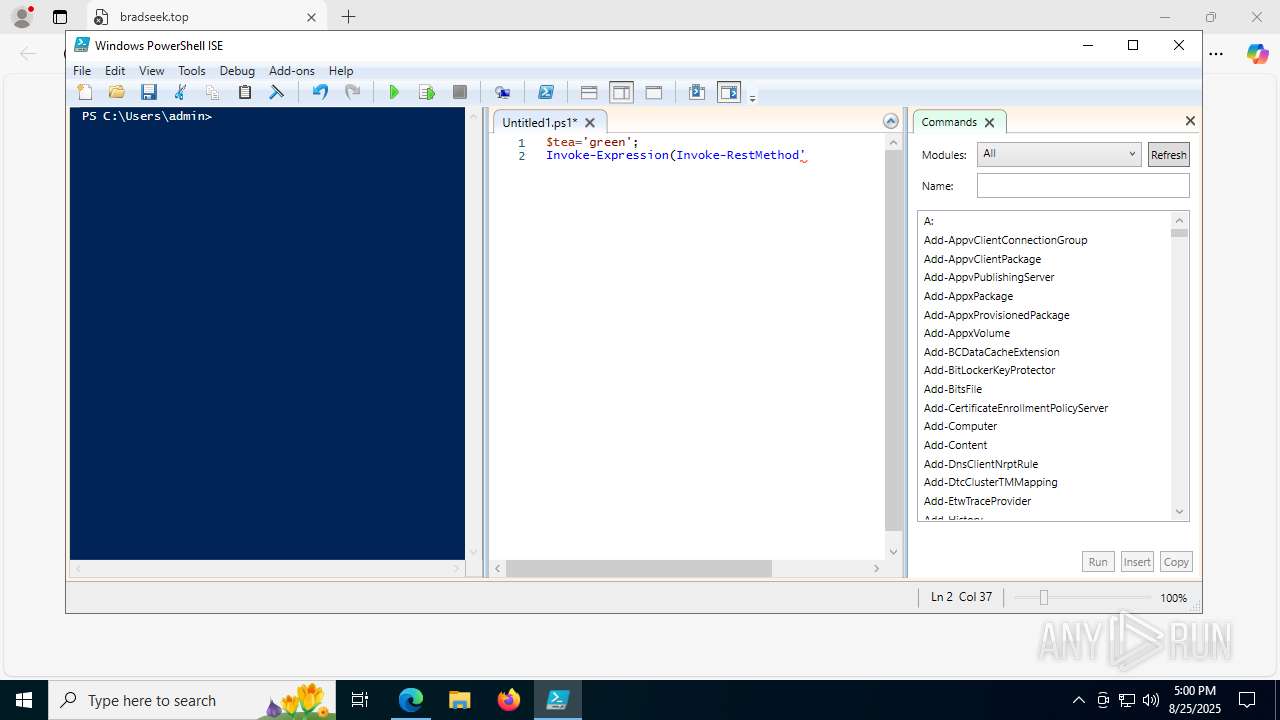
Task: Show Command Window icon
Action: coord(697,92)
